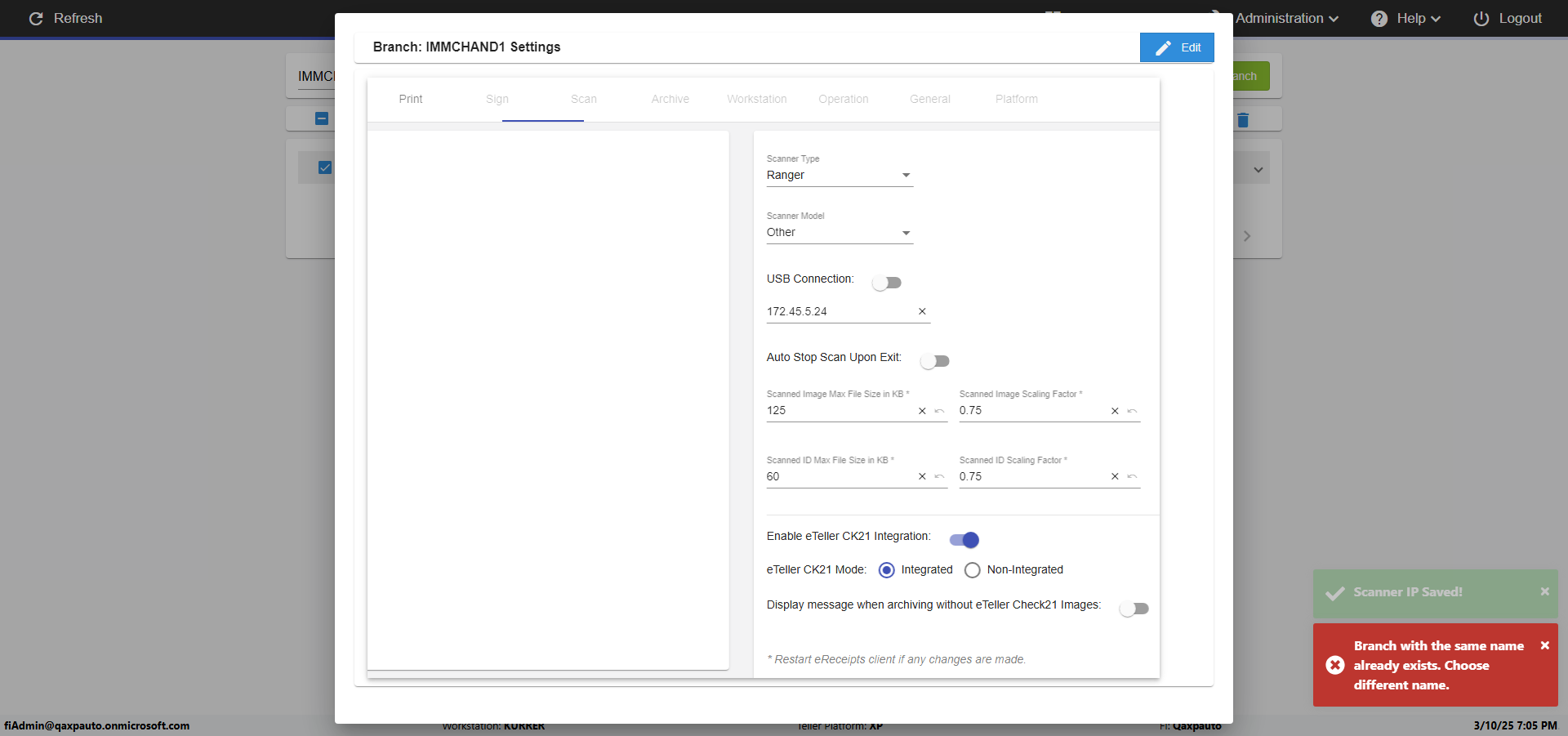Screen dimensions: 1568x736
Task: Clear Scanned ID Max File Size value
Action: point(922,477)
